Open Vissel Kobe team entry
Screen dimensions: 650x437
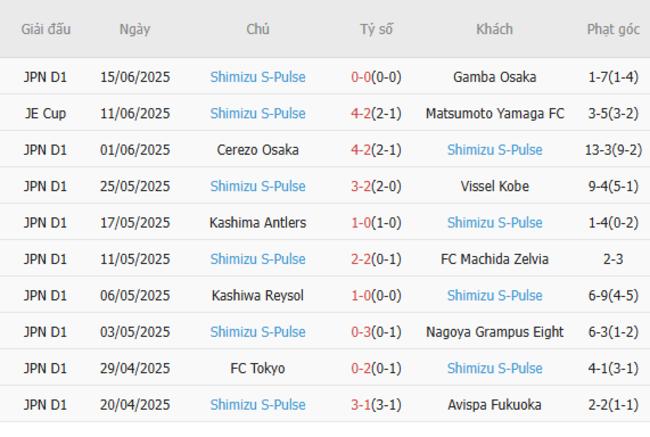pyautogui.click(x=494, y=186)
